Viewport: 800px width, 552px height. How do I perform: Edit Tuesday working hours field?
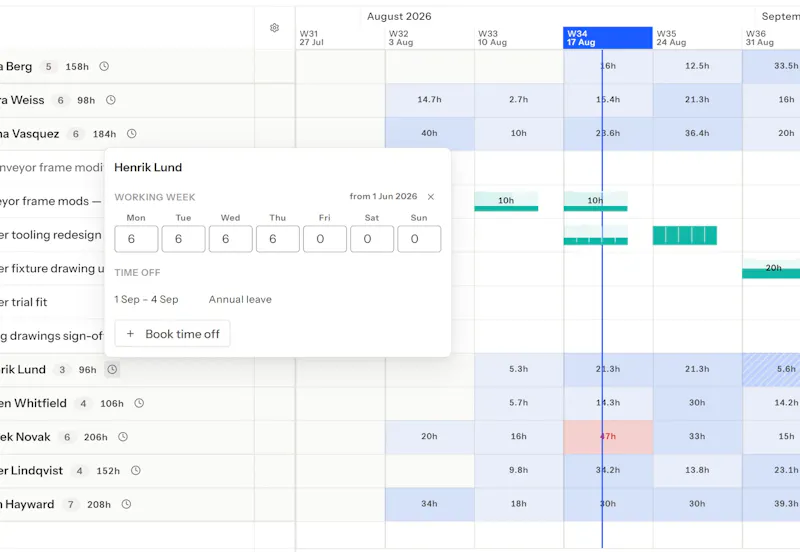click(x=184, y=239)
